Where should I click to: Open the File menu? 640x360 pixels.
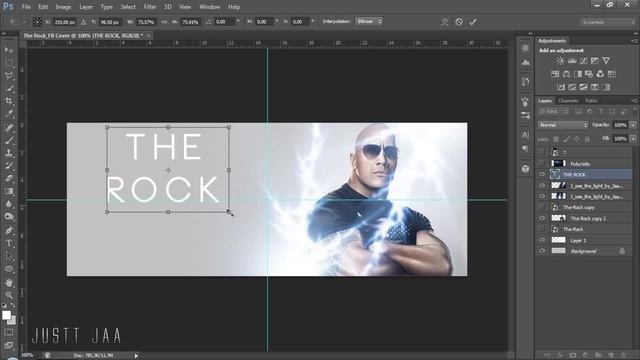pos(26,7)
